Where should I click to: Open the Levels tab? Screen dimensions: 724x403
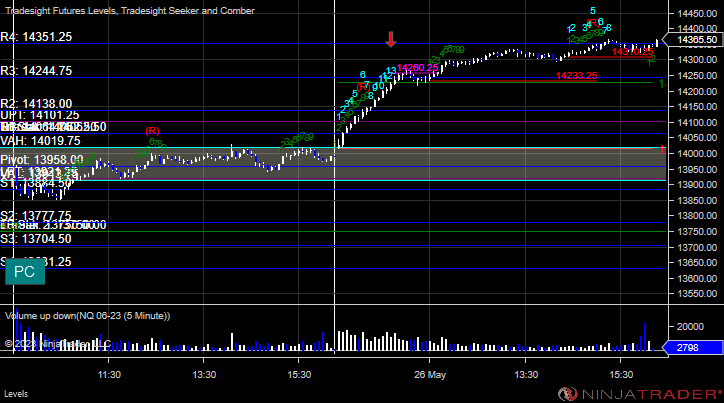(16, 394)
